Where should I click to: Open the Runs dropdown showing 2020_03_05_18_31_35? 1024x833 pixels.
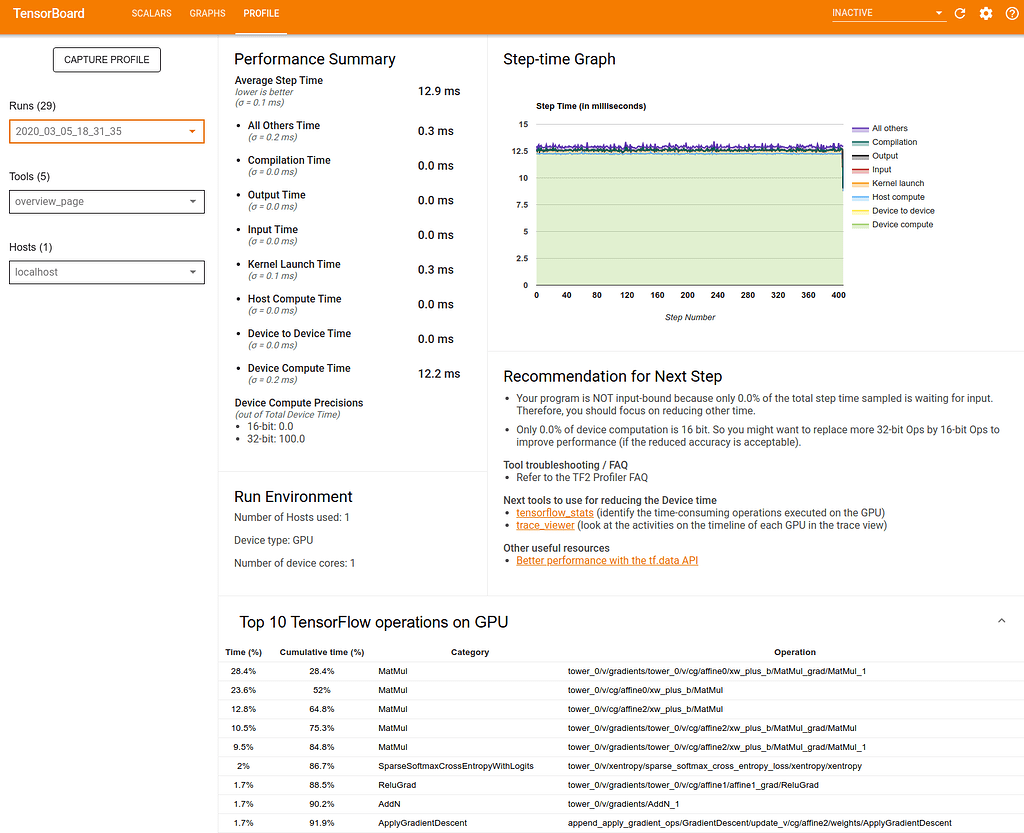(x=106, y=131)
